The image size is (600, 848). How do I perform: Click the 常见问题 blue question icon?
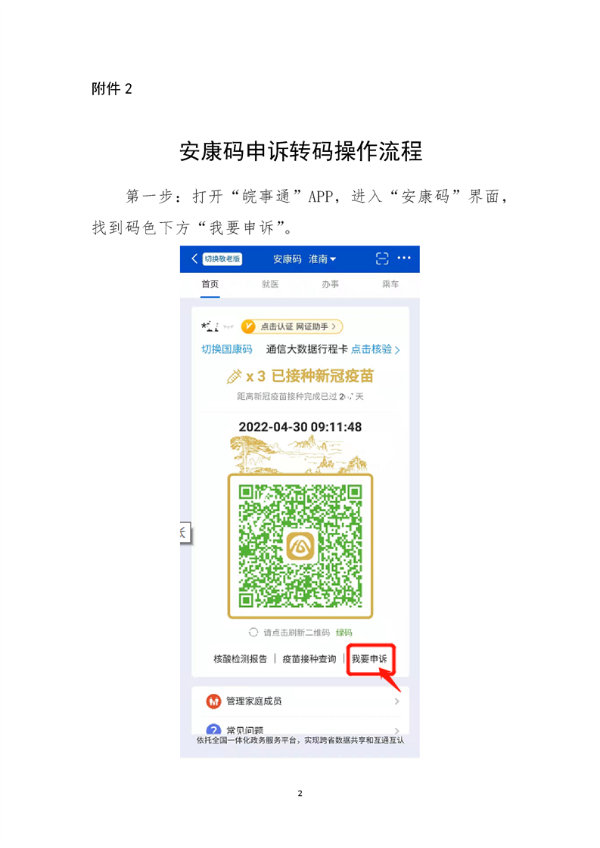pos(214,730)
